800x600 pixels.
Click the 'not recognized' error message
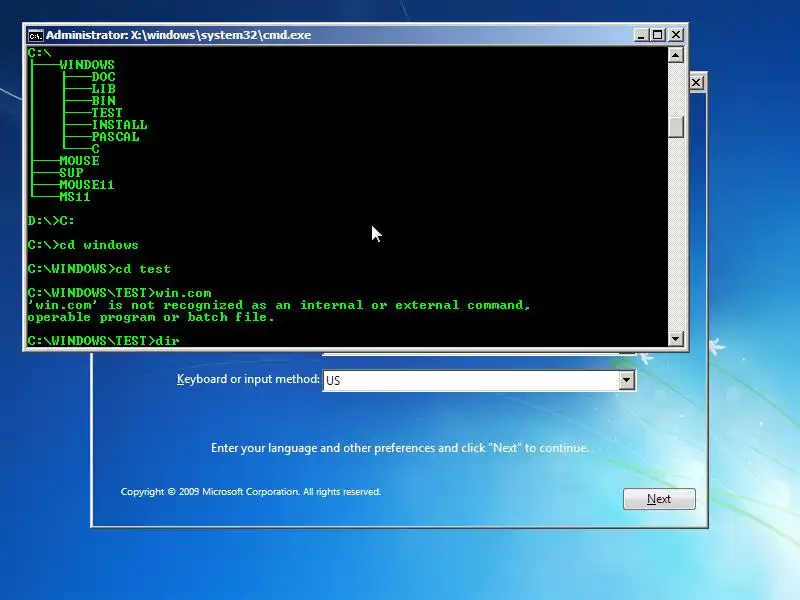pos(279,311)
